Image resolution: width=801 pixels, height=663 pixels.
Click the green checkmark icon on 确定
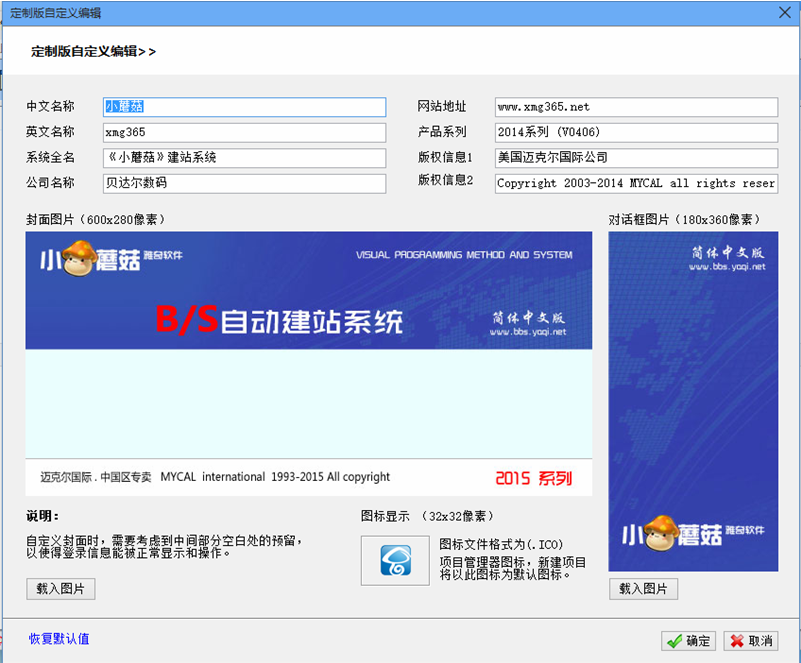(x=674, y=641)
